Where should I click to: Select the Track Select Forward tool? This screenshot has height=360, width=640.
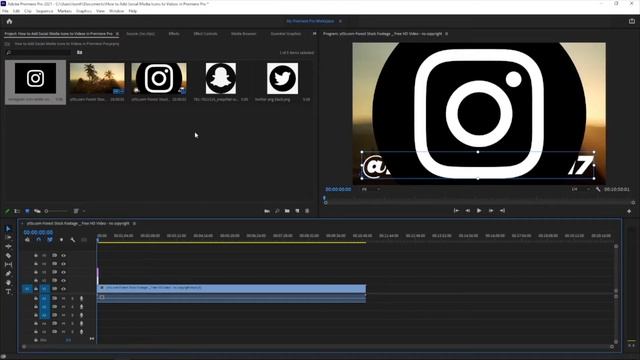(x=8, y=237)
